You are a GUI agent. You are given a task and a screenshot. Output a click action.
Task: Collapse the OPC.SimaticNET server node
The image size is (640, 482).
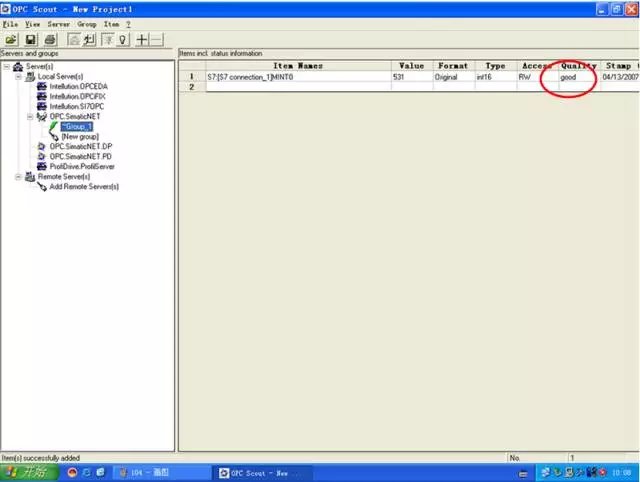[30, 117]
